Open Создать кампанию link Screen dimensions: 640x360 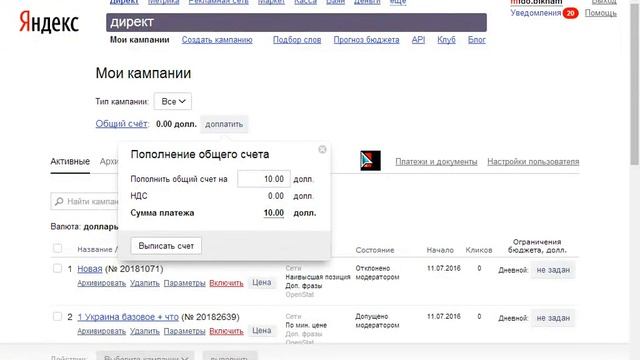(x=217, y=40)
